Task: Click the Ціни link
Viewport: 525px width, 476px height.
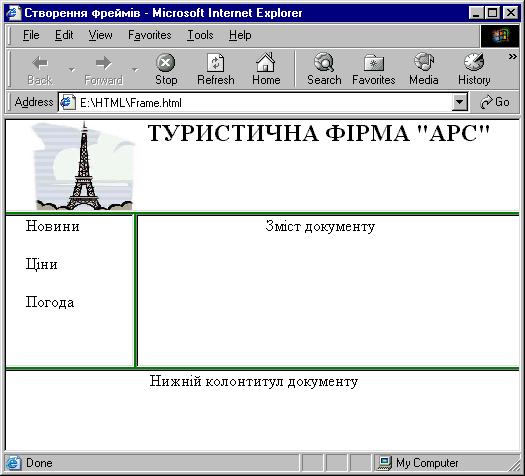Action: tap(42, 264)
